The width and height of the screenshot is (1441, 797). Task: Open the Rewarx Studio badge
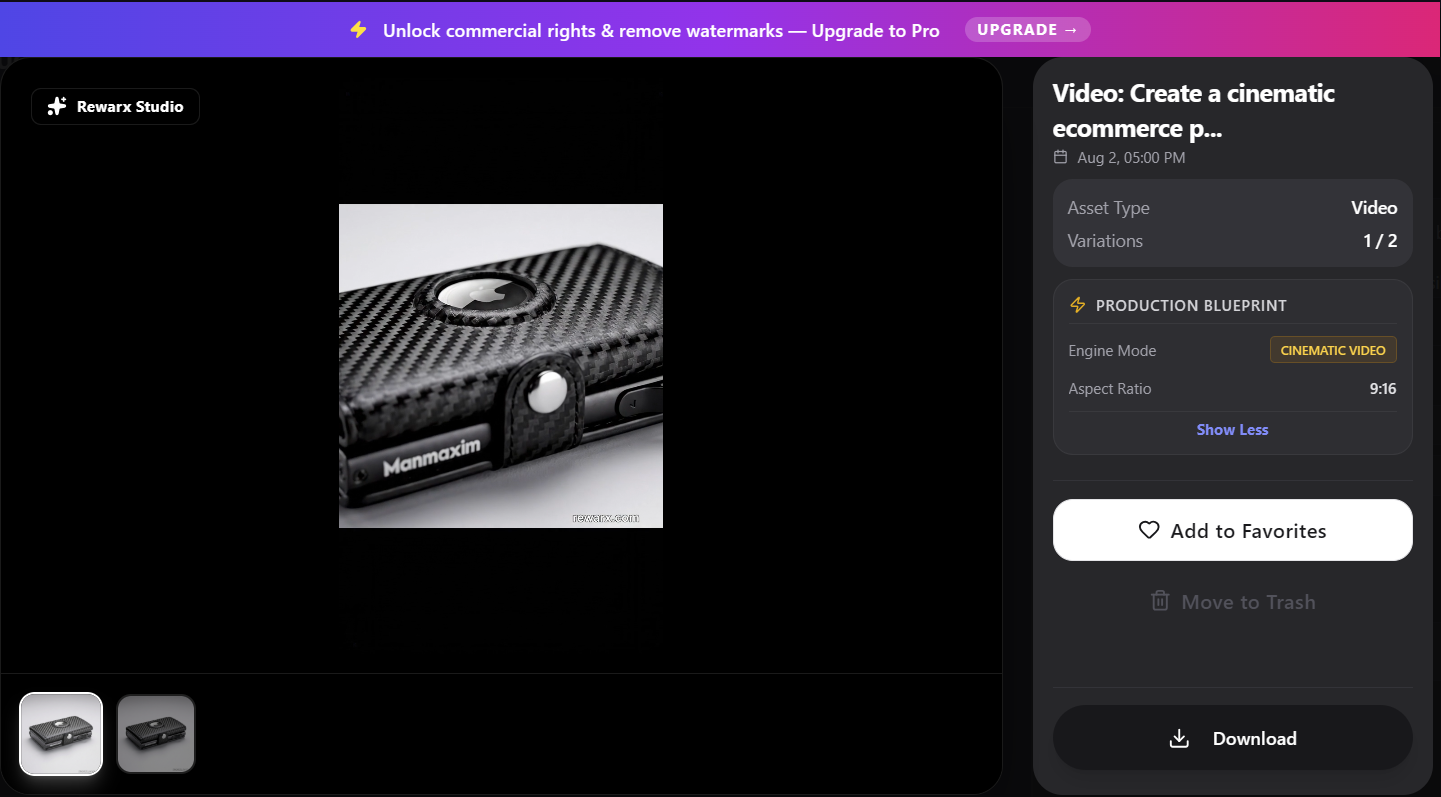click(x=116, y=107)
